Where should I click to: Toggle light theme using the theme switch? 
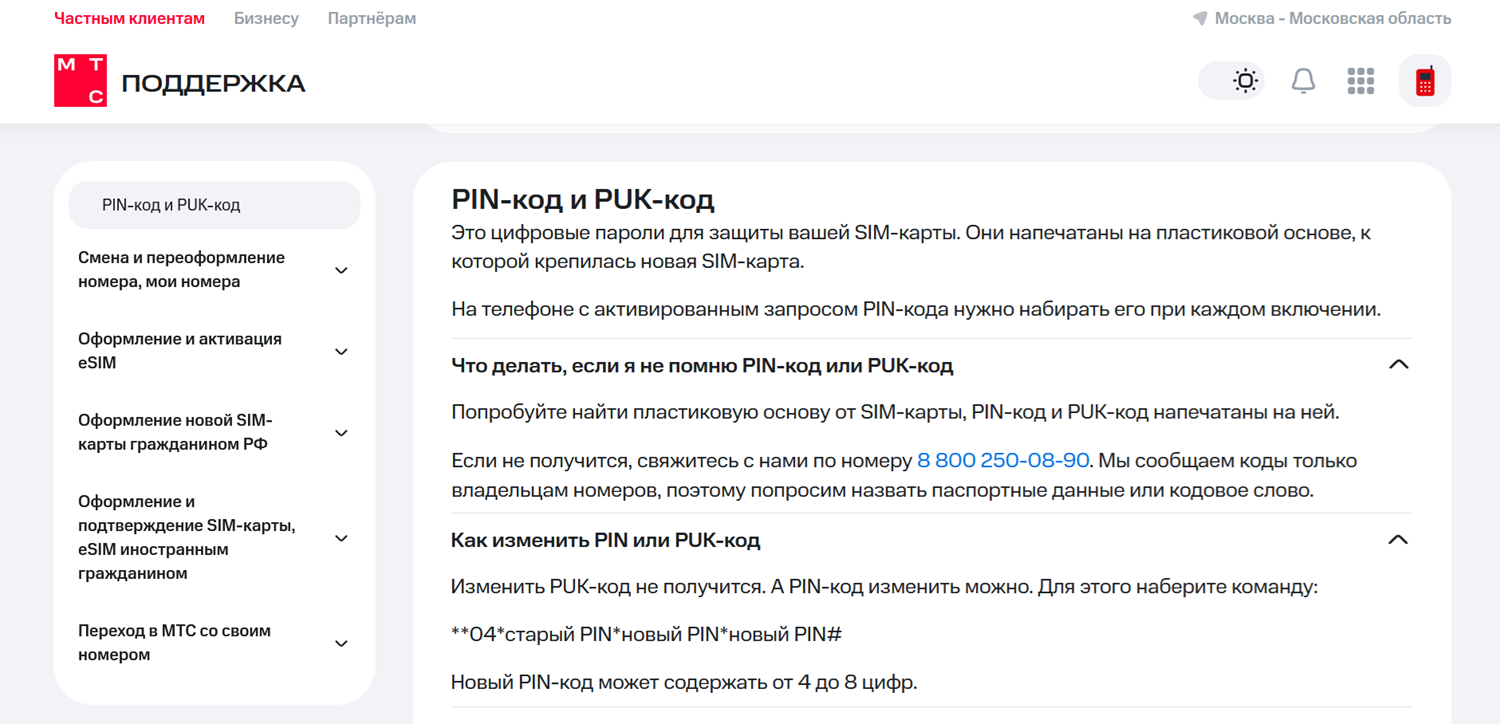tap(1231, 80)
